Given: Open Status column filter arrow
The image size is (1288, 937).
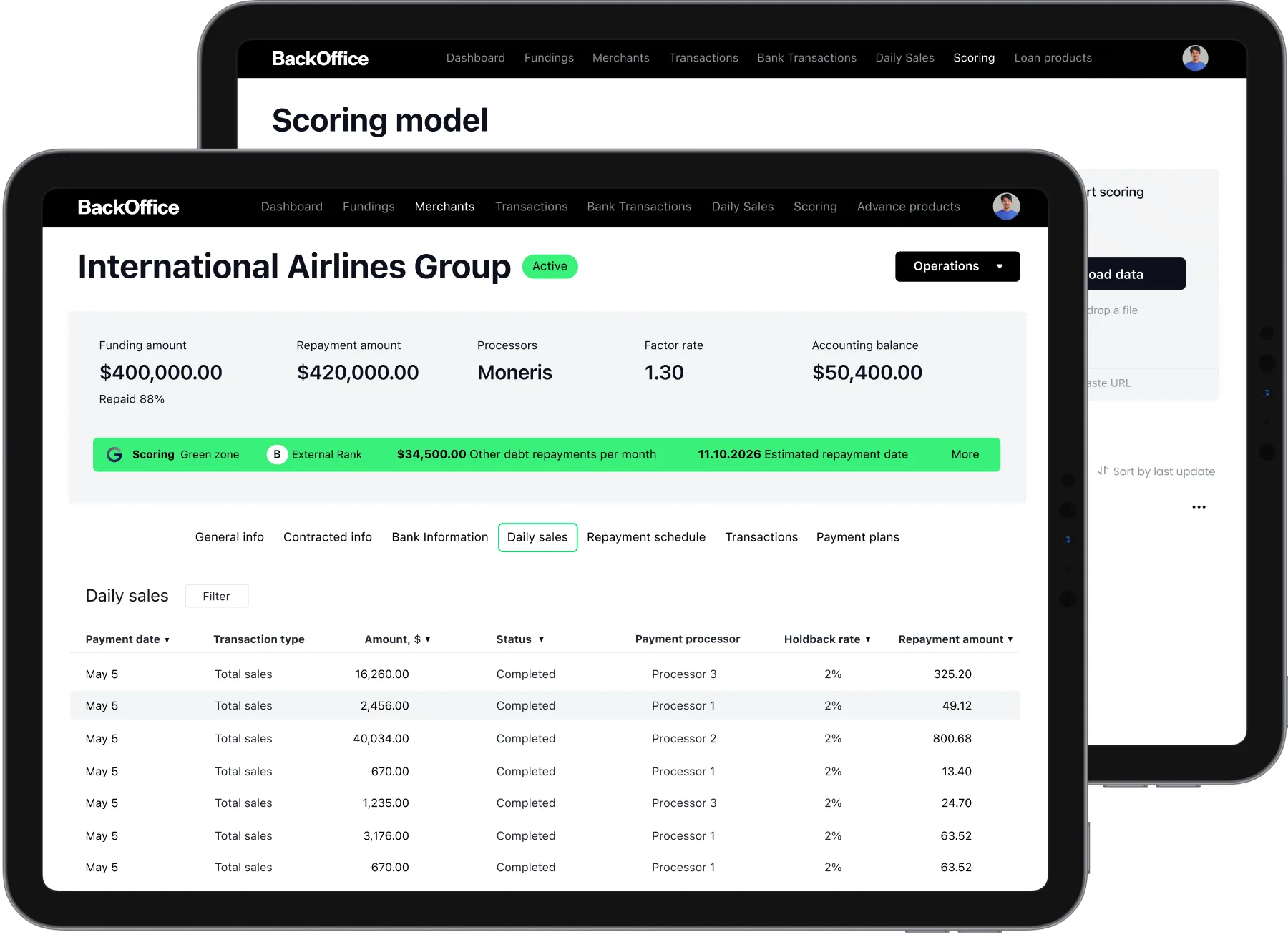Looking at the screenshot, I should click(x=541, y=639).
